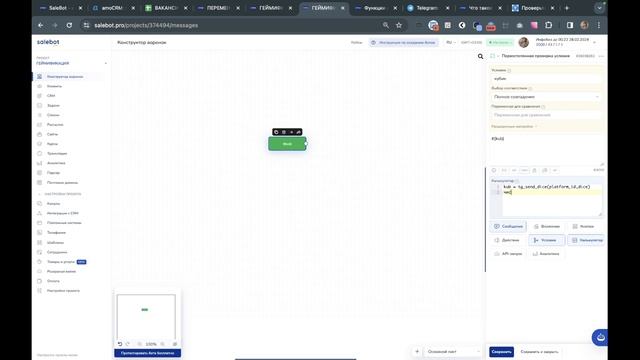Open Интеграции с CRM in the sidebar
This screenshot has height=360, width=640.
(x=62, y=213)
